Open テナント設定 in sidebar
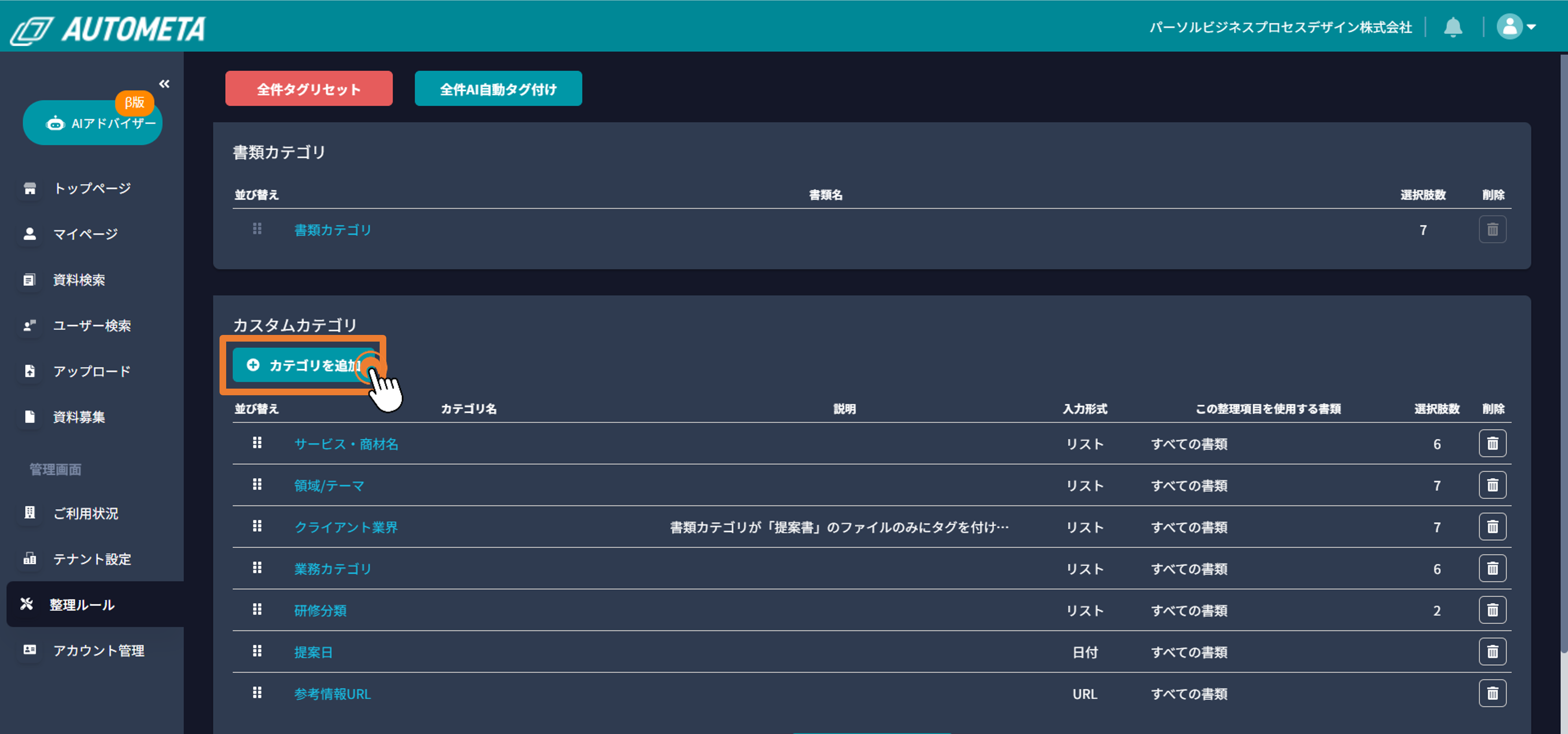The height and width of the screenshot is (734, 1568). tap(92, 559)
